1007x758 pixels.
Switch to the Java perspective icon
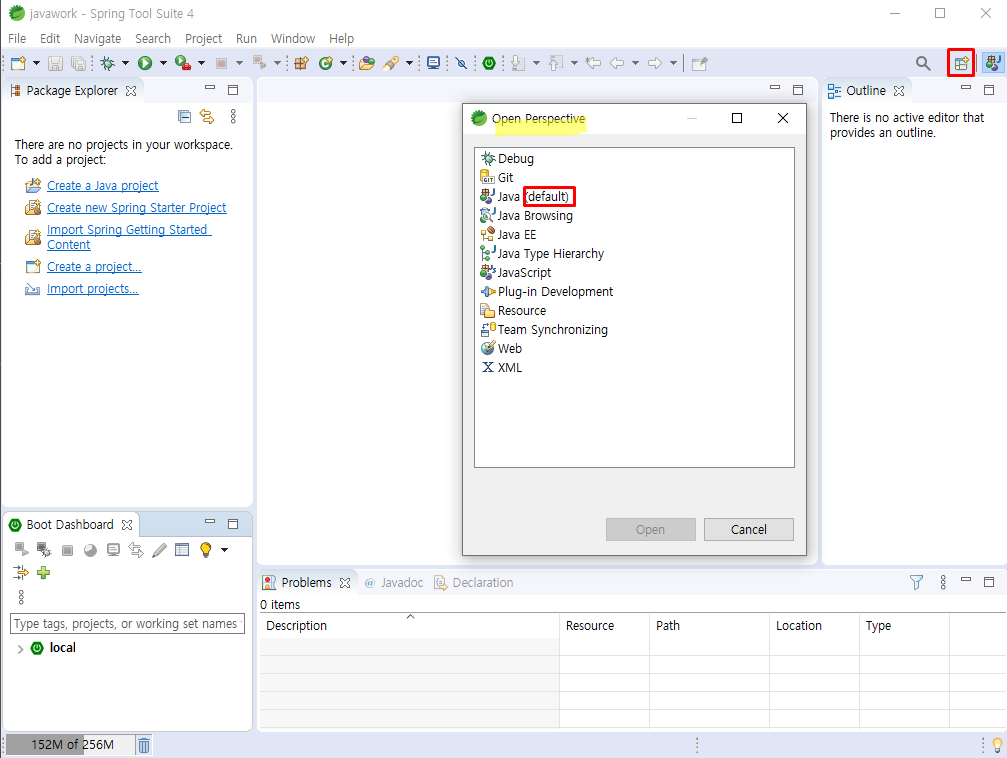click(x=994, y=63)
